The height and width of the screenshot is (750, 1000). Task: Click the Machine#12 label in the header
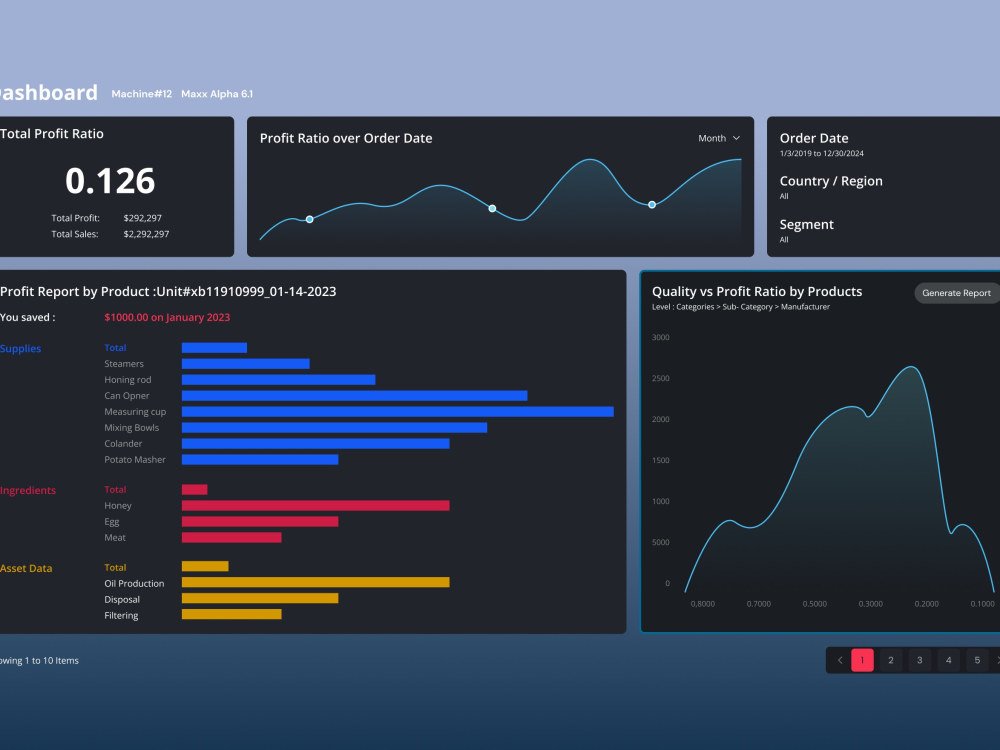click(141, 94)
